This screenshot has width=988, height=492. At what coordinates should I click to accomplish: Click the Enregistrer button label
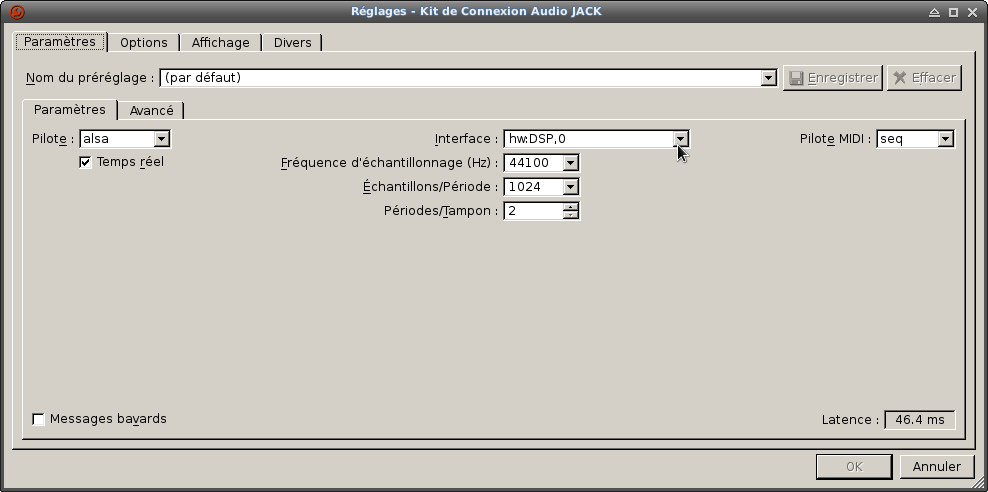point(842,78)
